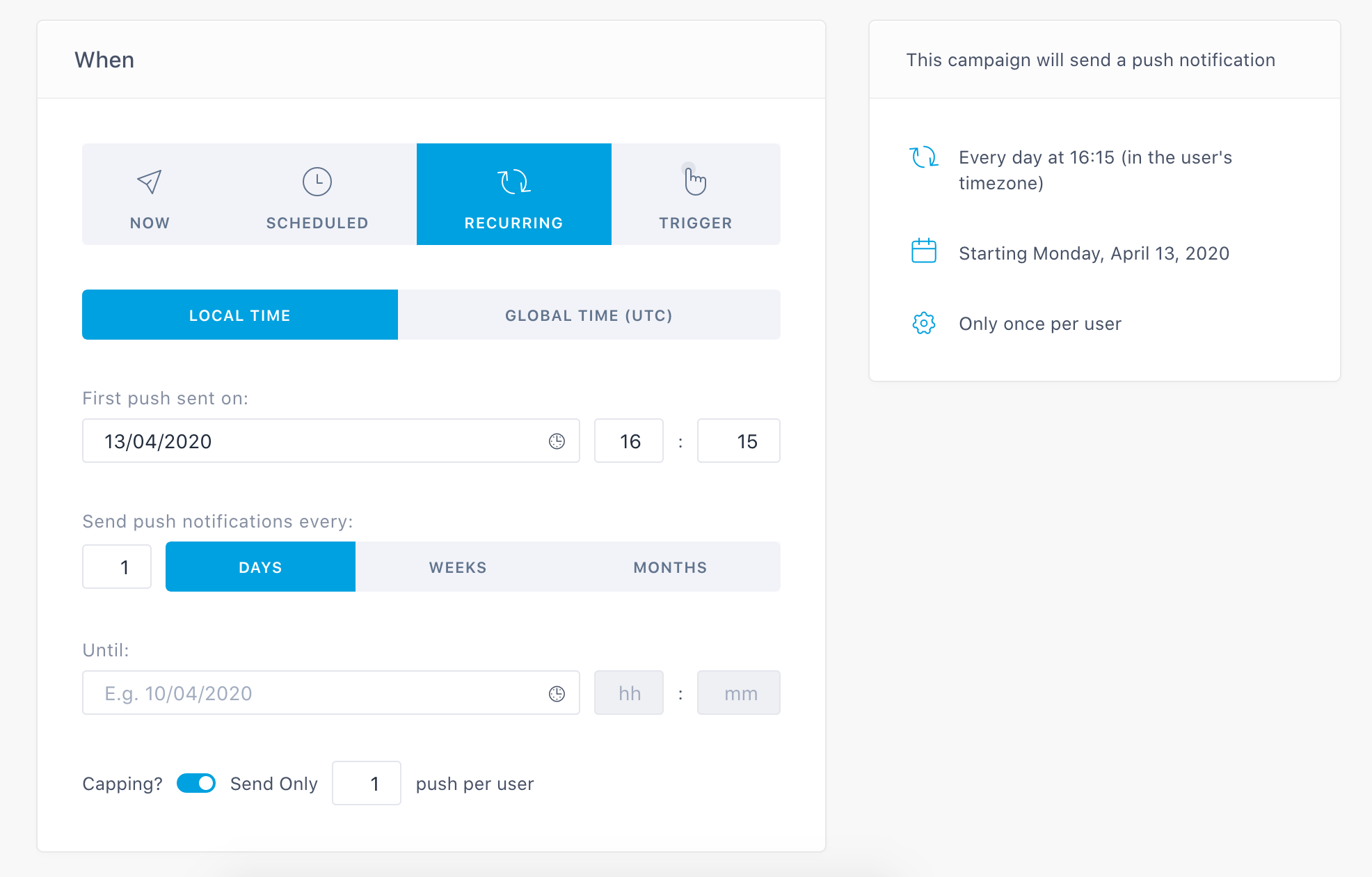
Task: Click the Trigger hand pointer icon
Action: tap(694, 181)
